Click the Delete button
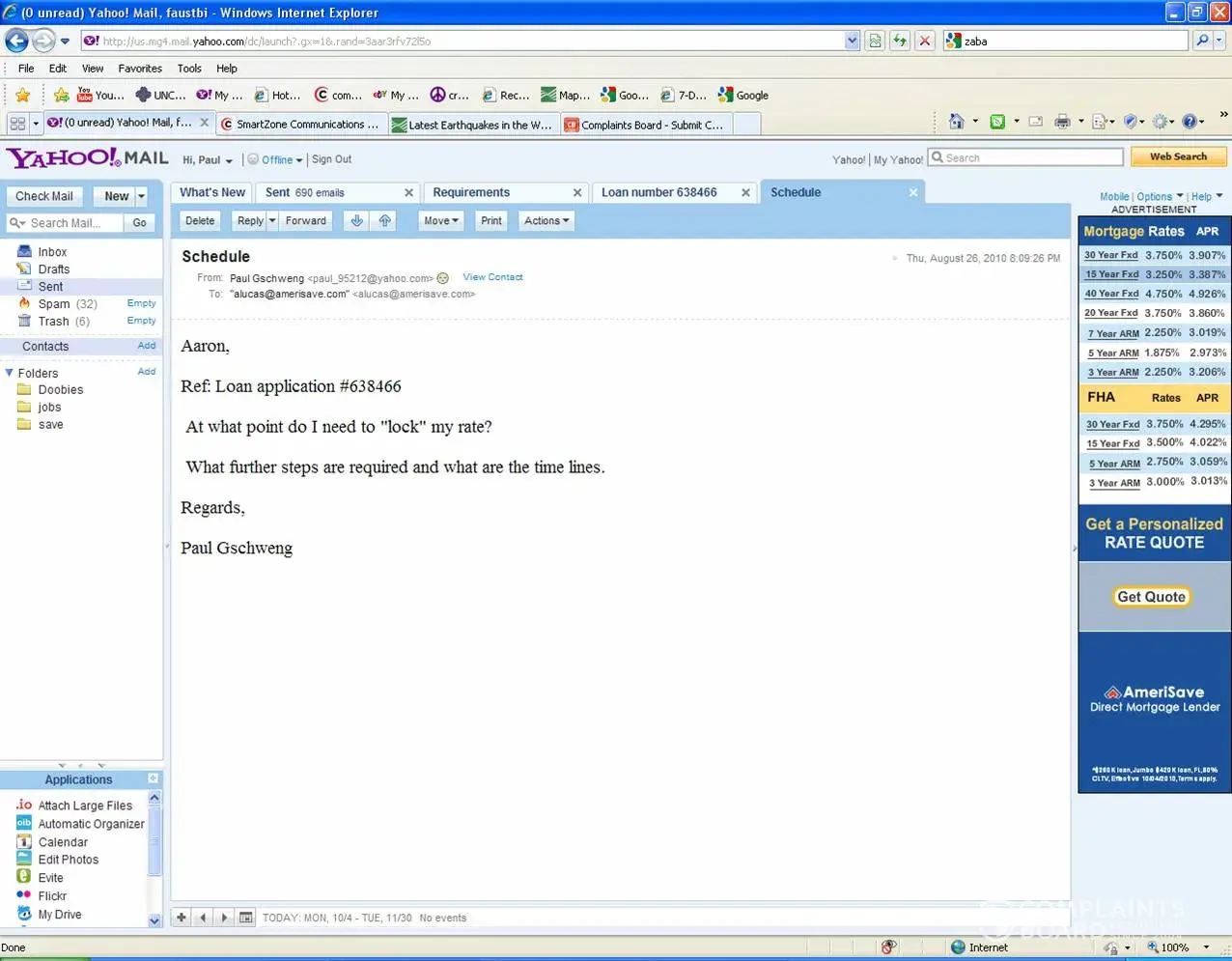The image size is (1232, 961). coord(200,221)
